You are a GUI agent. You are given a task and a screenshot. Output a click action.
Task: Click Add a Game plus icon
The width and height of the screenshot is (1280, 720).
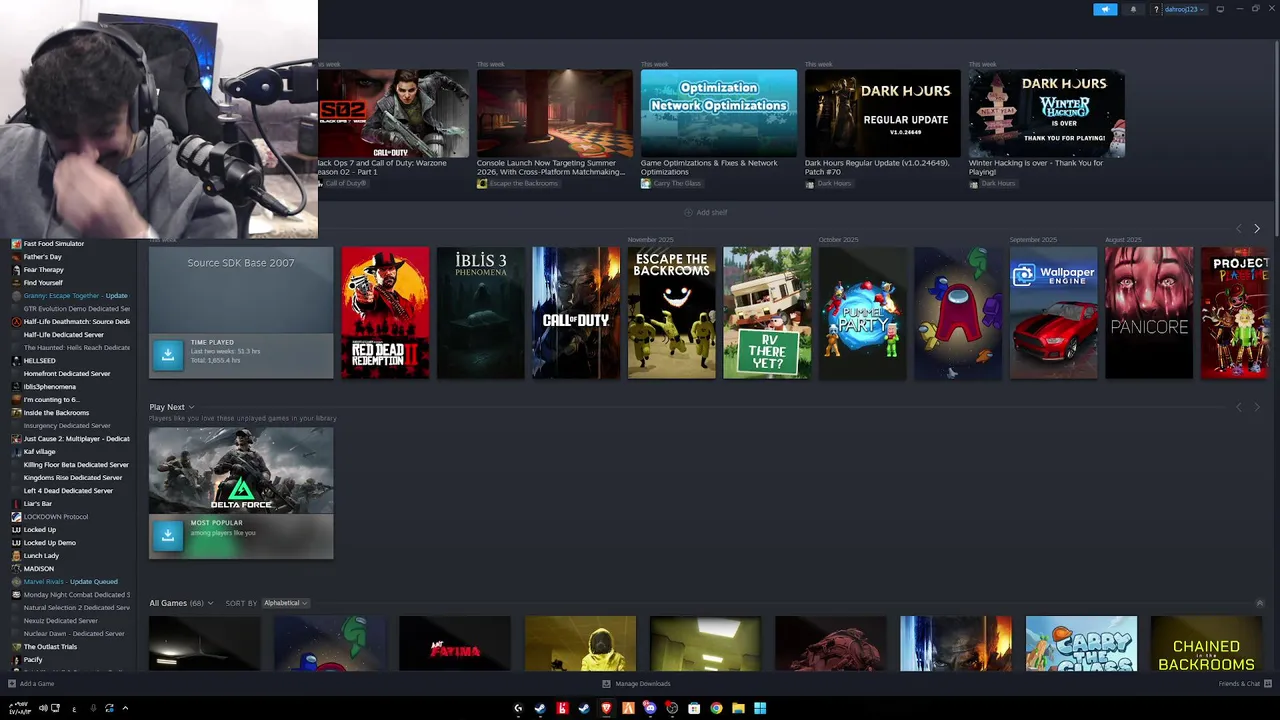12,684
